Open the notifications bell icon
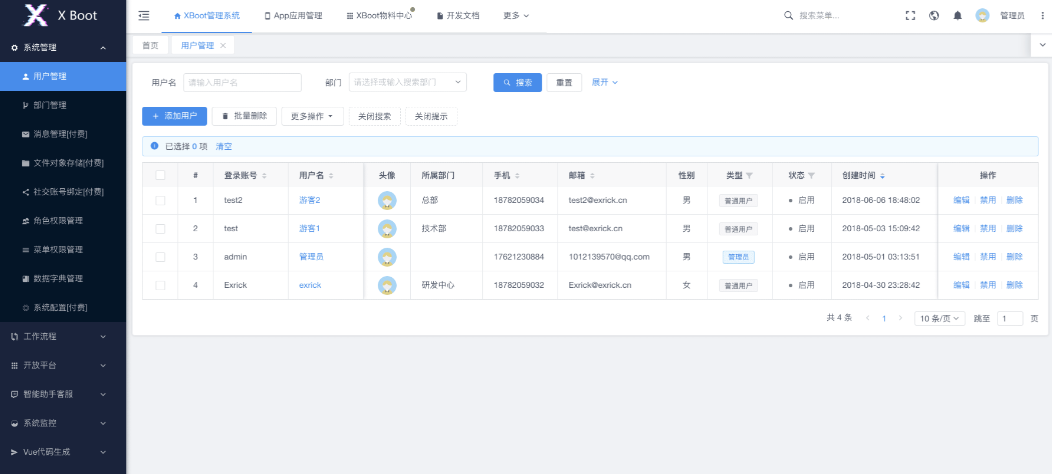Image resolution: width=1052 pixels, height=474 pixels. (957, 15)
